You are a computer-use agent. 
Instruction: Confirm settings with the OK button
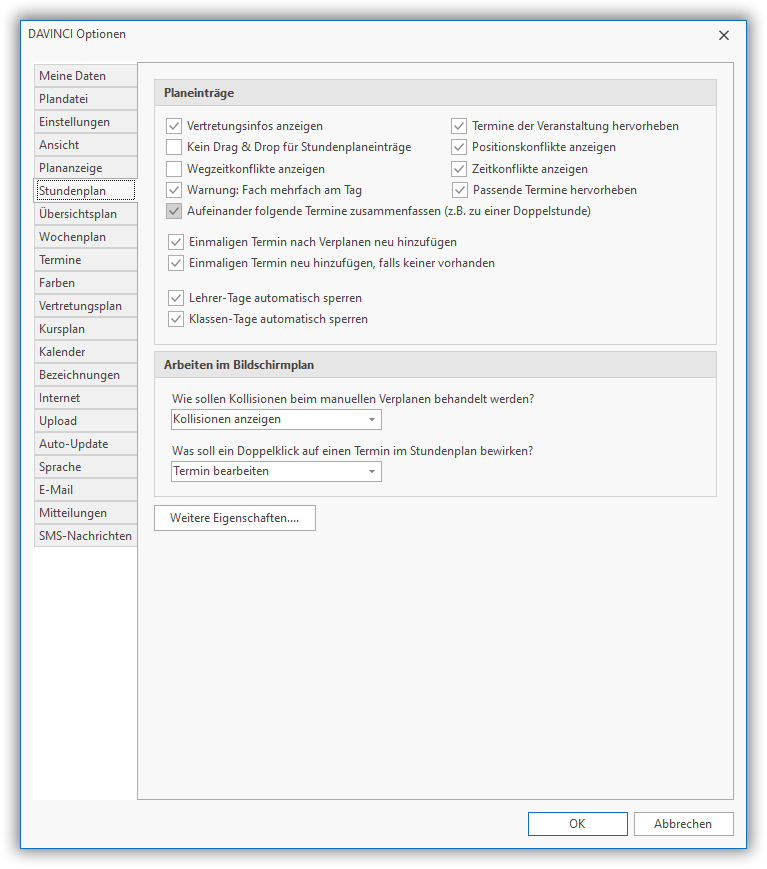point(577,824)
